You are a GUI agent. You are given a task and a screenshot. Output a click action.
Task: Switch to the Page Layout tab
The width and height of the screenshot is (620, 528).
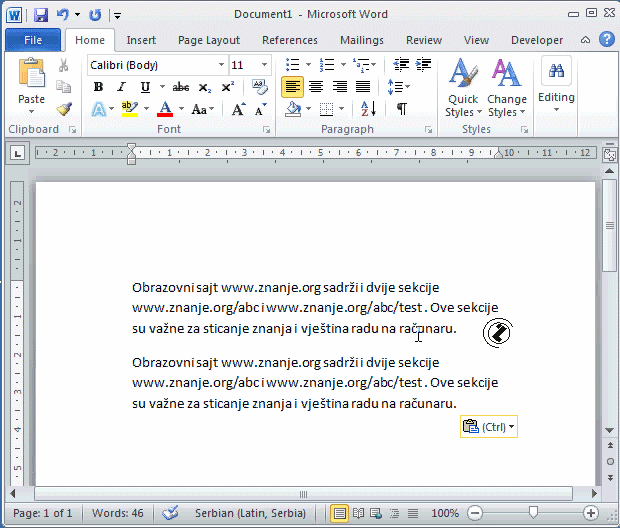208,40
